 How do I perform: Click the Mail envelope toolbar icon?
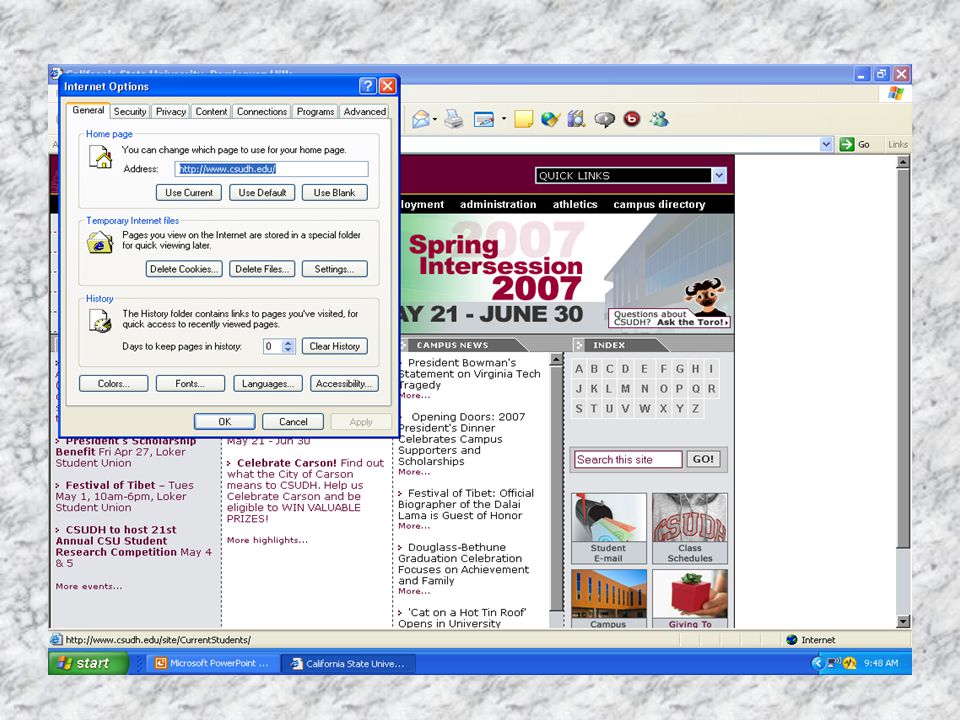(x=421, y=119)
